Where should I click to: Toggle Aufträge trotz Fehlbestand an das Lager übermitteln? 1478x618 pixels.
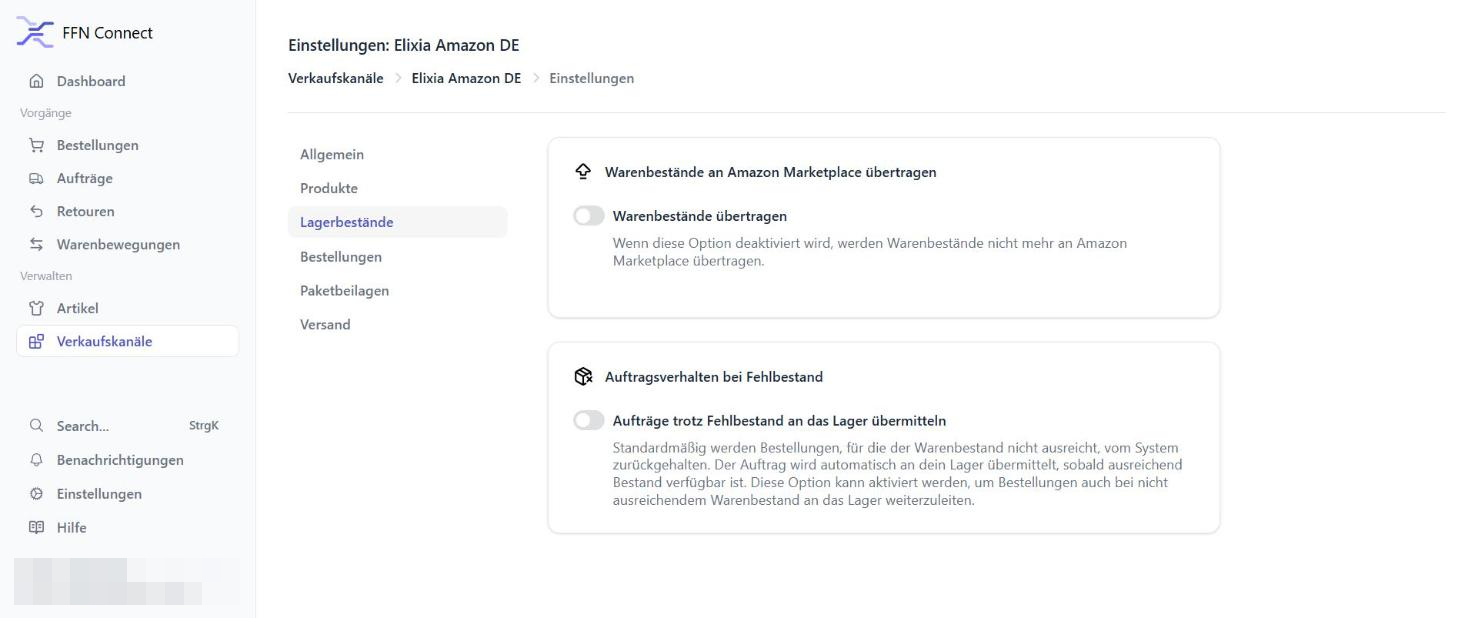[589, 421]
